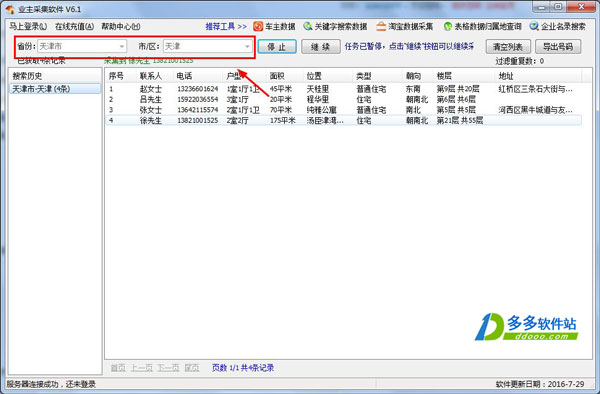Click the 红桥区三条石大街 address cell
Viewport: 600px width, 394px height.
[535, 89]
